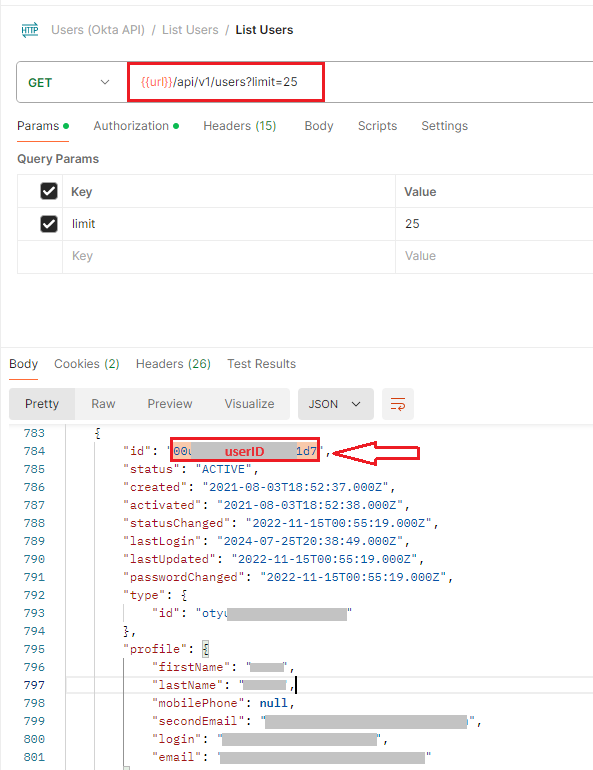Click the HTTP request type icon
593x770 pixels.
pyautogui.click(x=30, y=30)
